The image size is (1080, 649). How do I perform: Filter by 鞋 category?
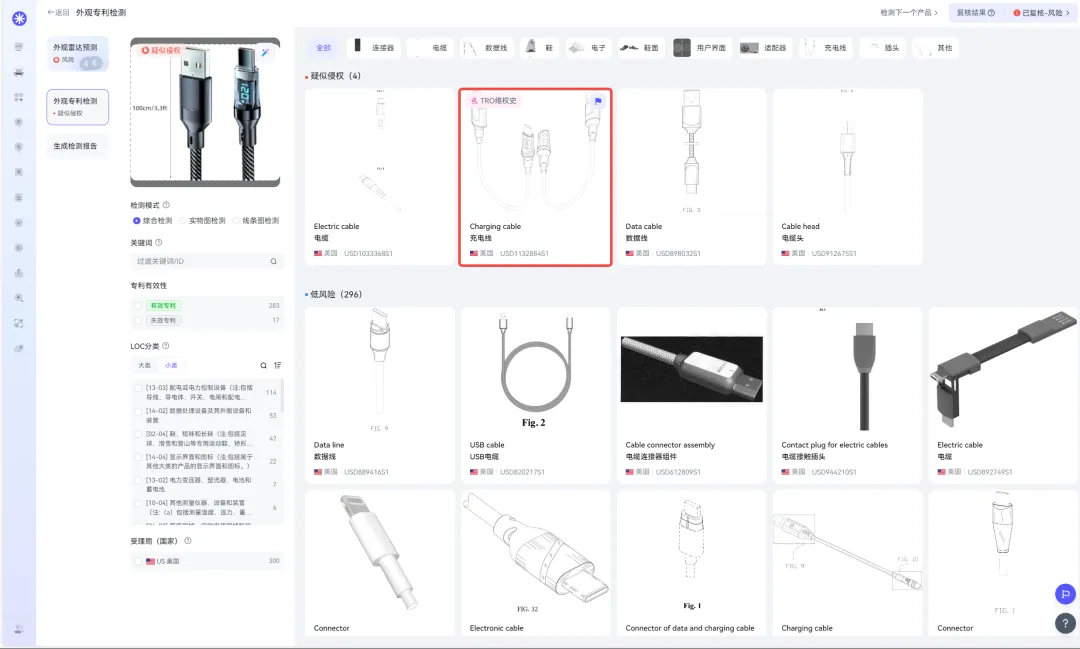[x=540, y=48]
